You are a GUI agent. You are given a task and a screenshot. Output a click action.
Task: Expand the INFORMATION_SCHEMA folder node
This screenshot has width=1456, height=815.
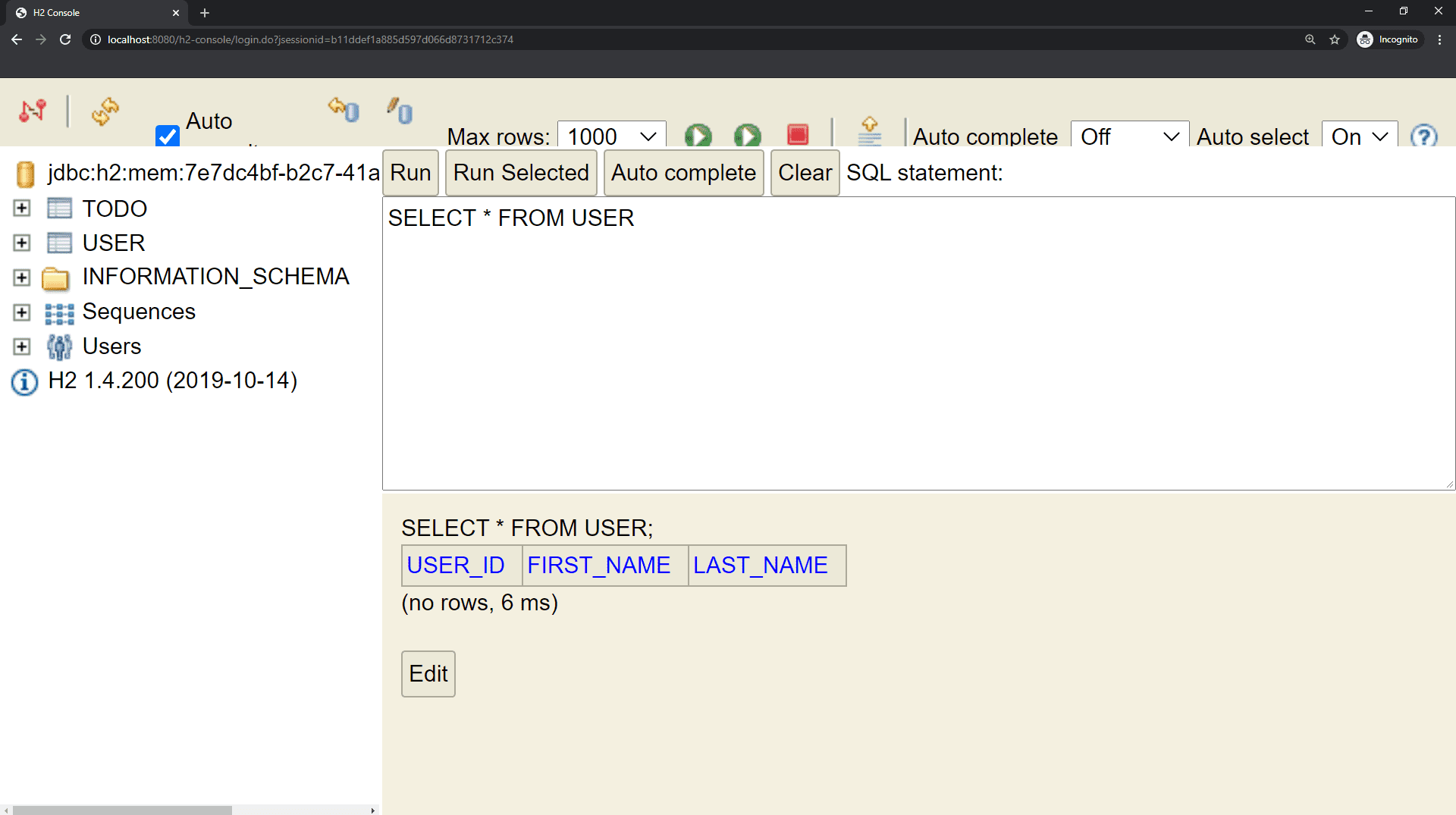coord(22,277)
